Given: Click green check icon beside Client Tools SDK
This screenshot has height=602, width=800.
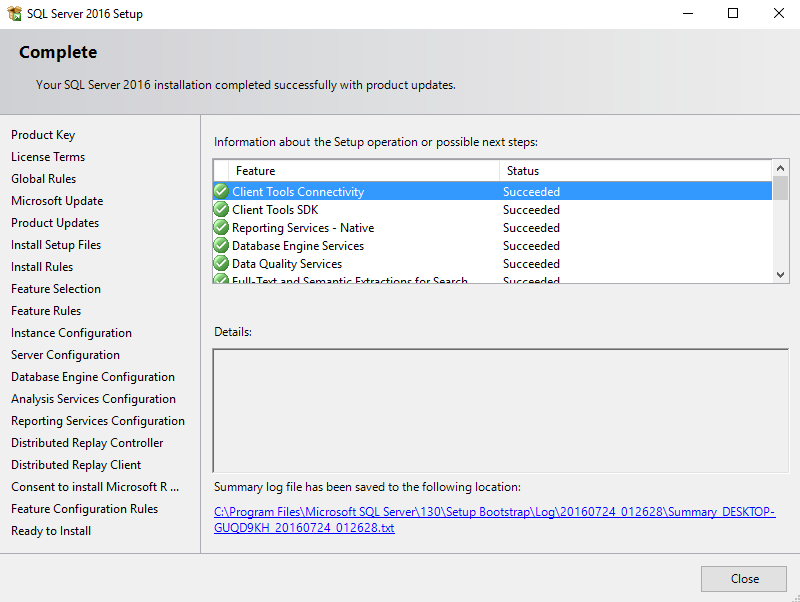Looking at the screenshot, I should [x=221, y=209].
